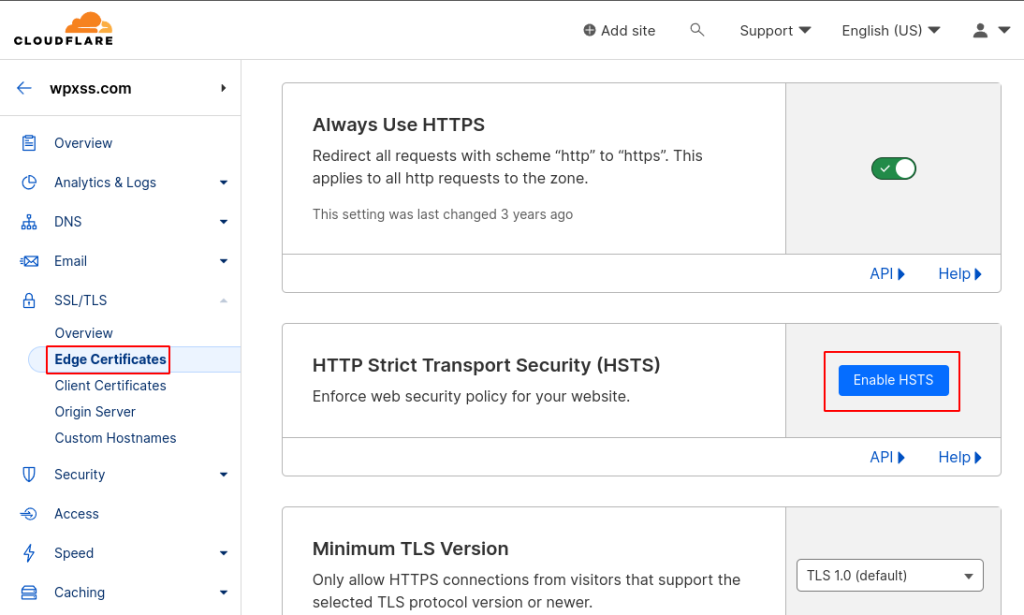Viewport: 1024px width, 615px height.
Task: Click "Enforce web security policy for your website."
Action: [x=471, y=396]
